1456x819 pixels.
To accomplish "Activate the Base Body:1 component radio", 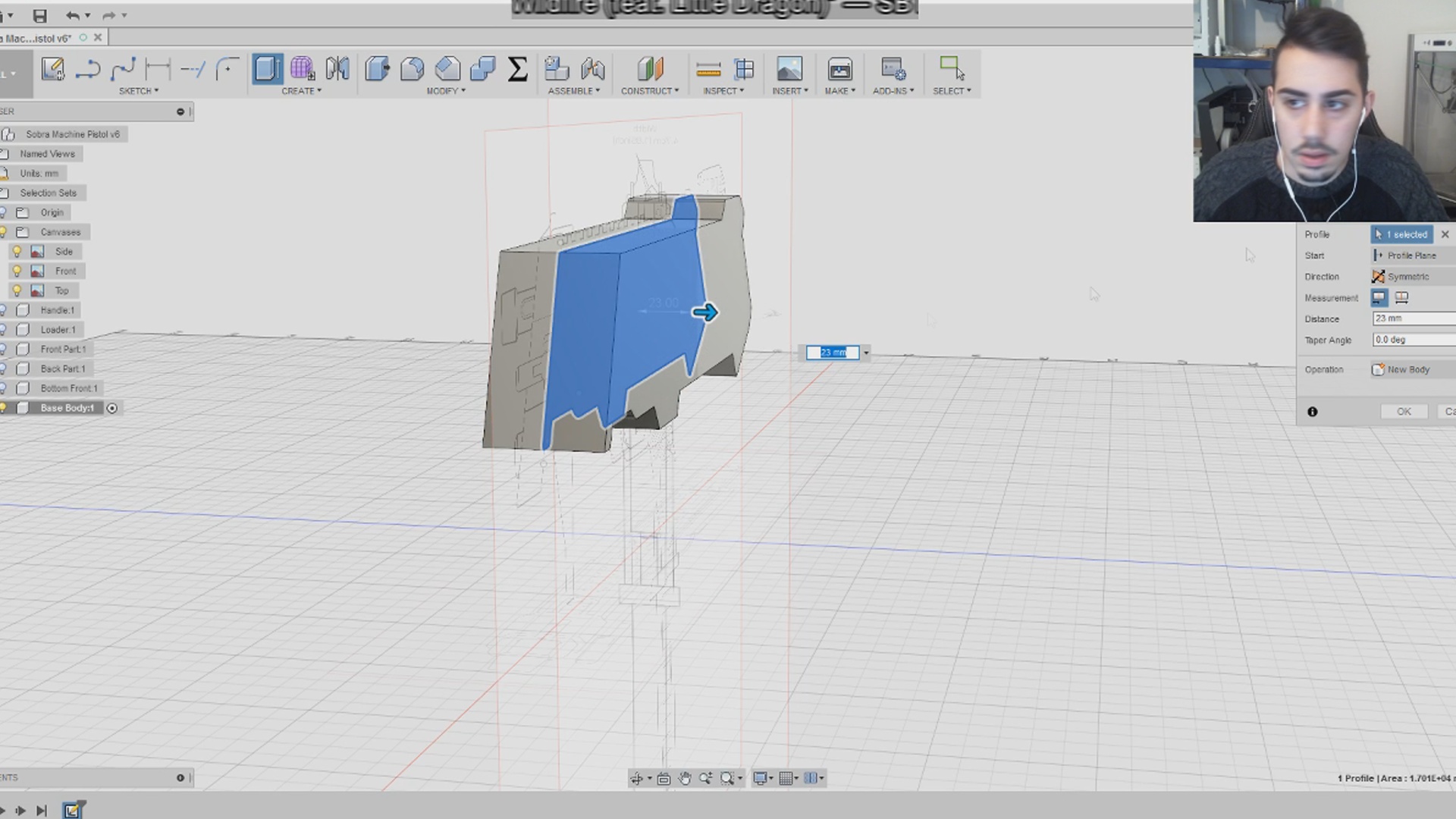I will click(x=112, y=408).
